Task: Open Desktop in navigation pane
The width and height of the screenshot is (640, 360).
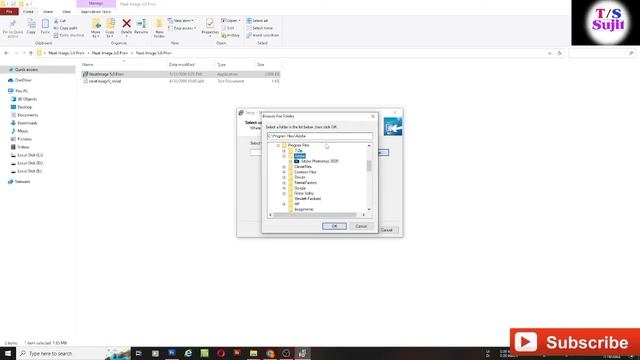Action: pyautogui.click(x=24, y=107)
